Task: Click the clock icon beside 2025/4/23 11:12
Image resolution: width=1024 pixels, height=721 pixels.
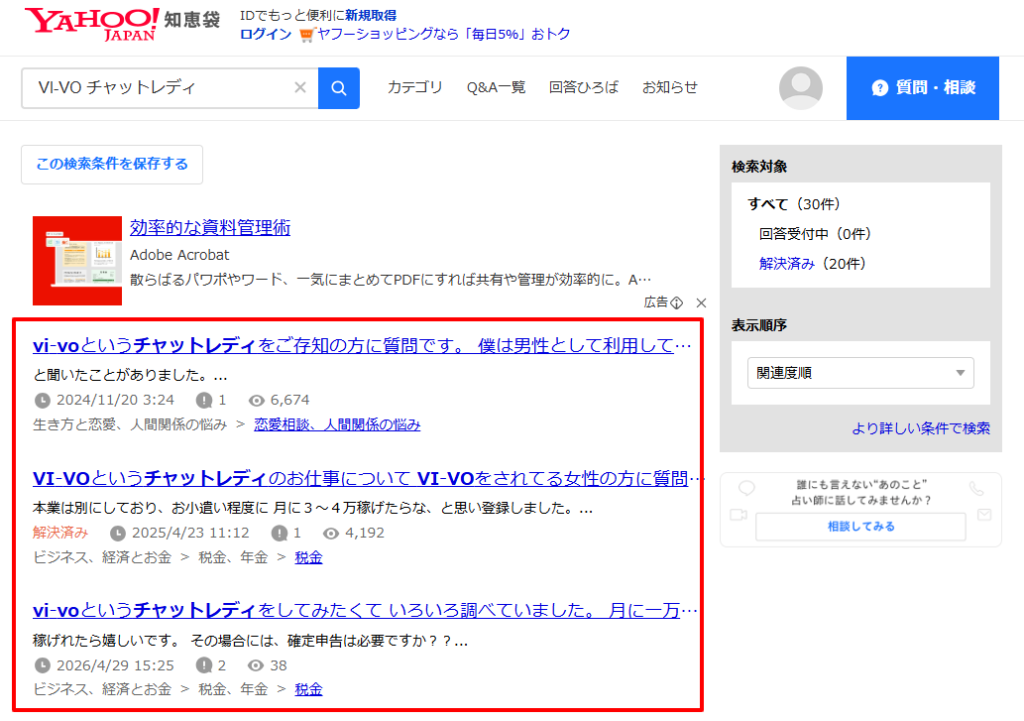Action: tap(118, 534)
